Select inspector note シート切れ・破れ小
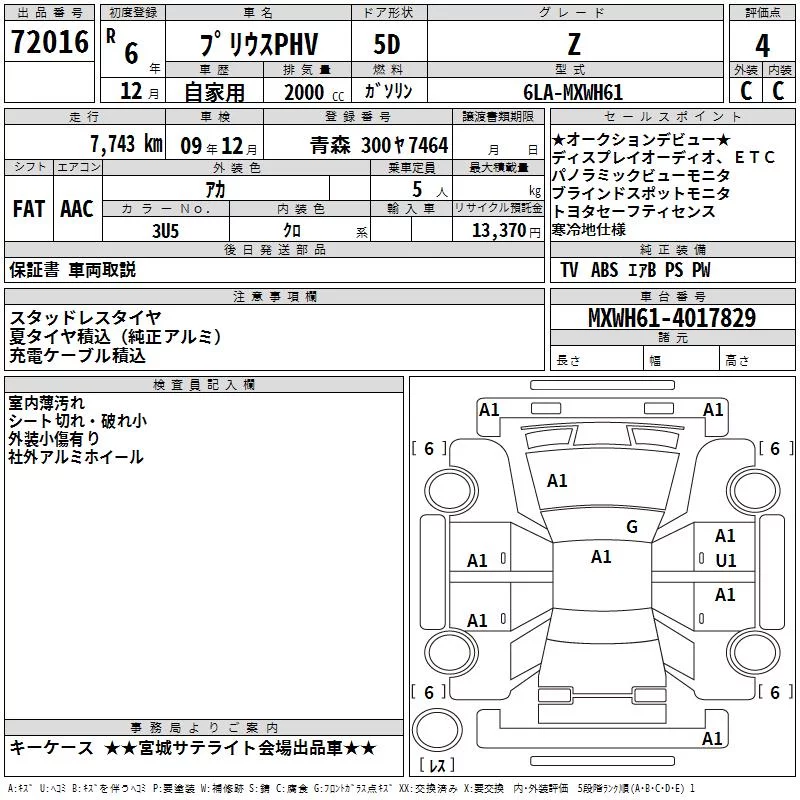Screen dimensions: 800x800 click(x=78, y=421)
